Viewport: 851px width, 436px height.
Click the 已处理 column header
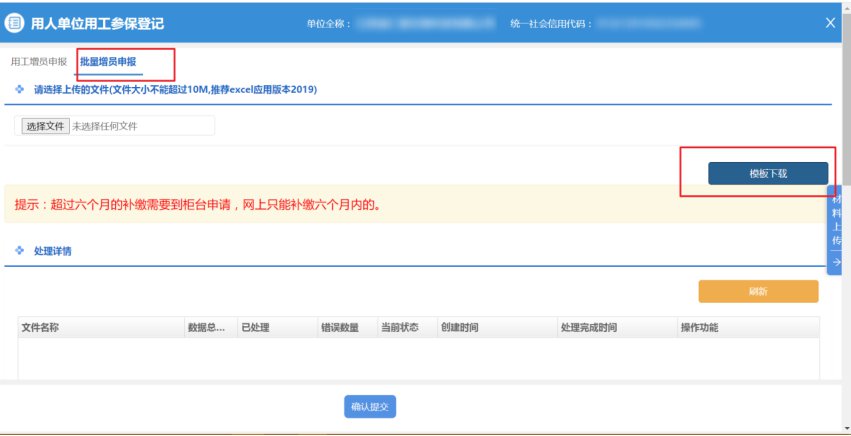pyautogui.click(x=255, y=327)
